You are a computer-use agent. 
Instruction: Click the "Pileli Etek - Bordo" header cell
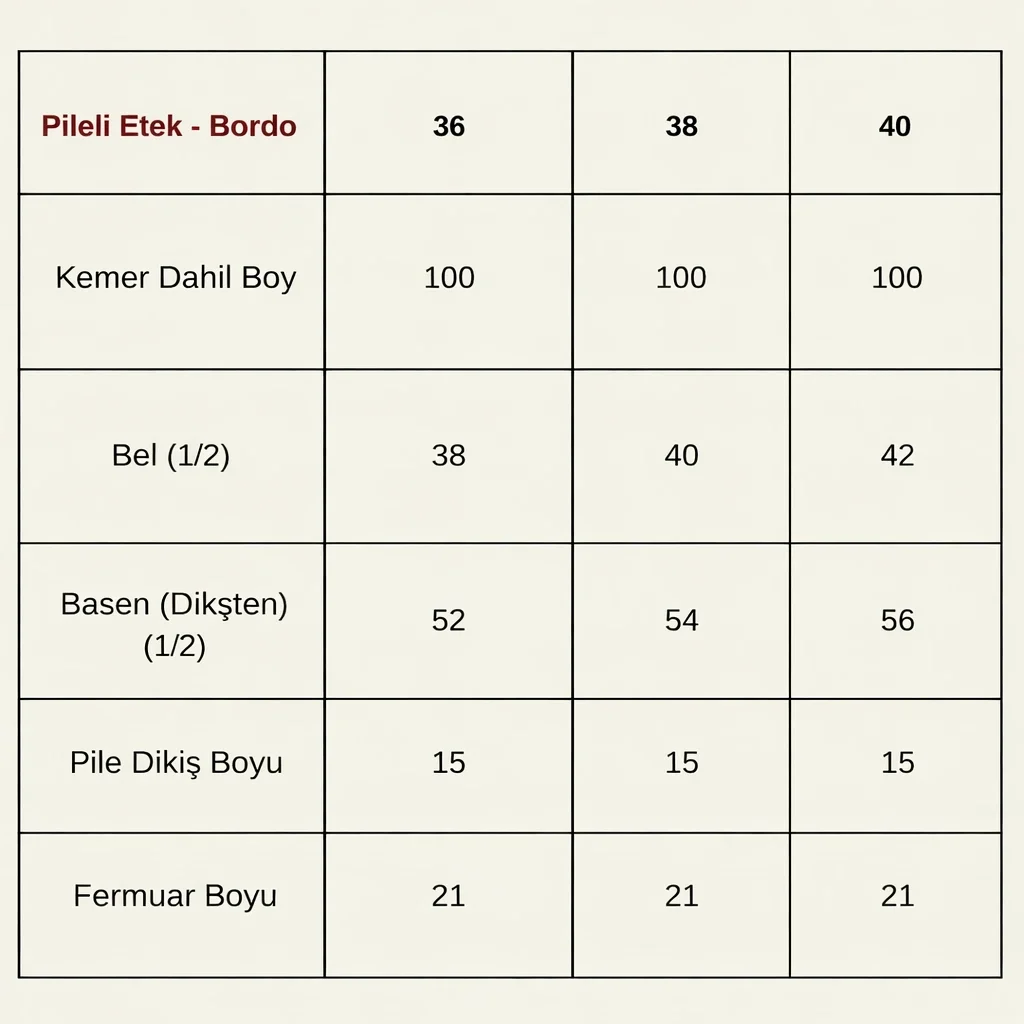point(169,127)
